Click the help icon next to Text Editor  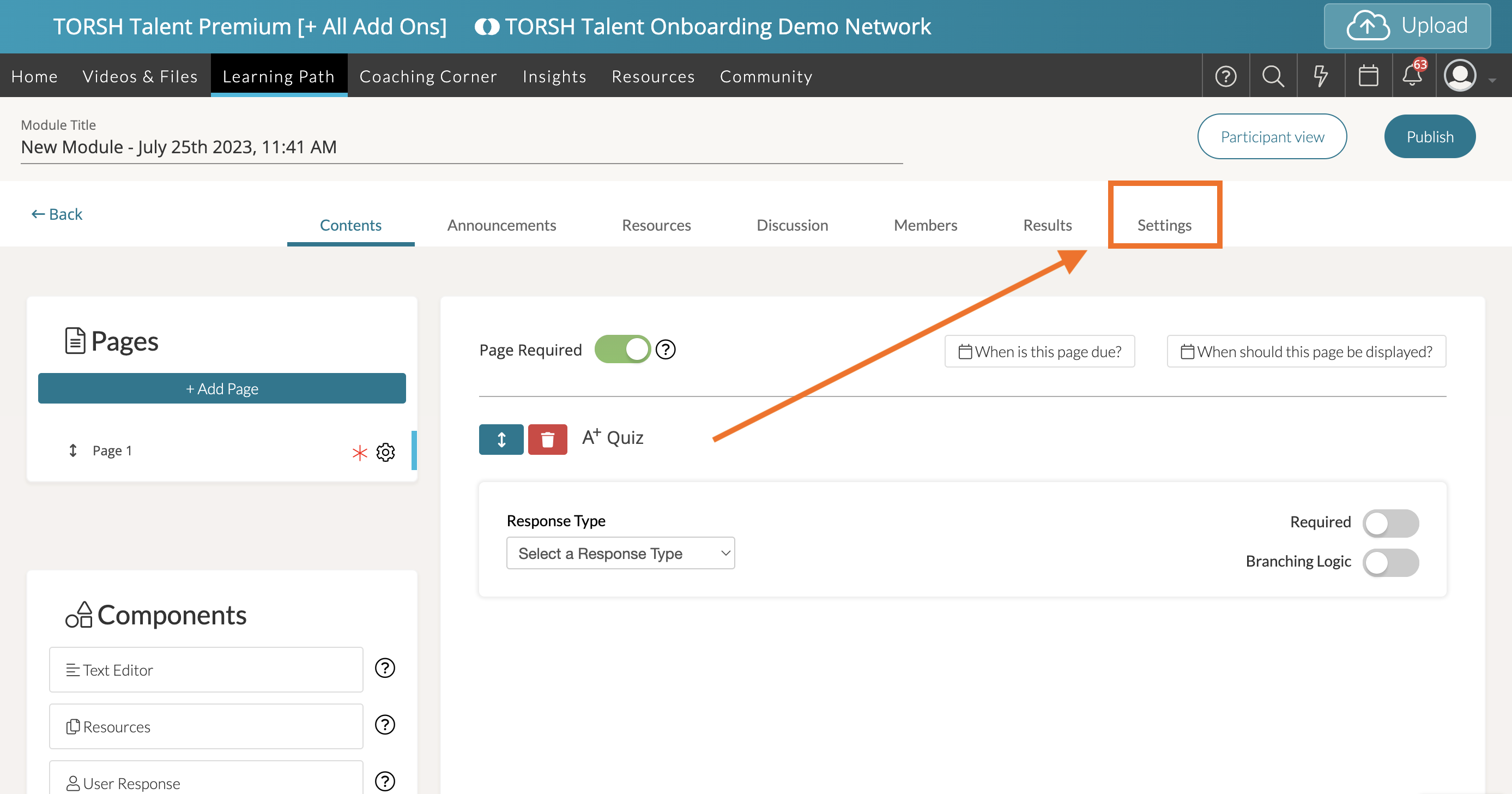coord(385,669)
